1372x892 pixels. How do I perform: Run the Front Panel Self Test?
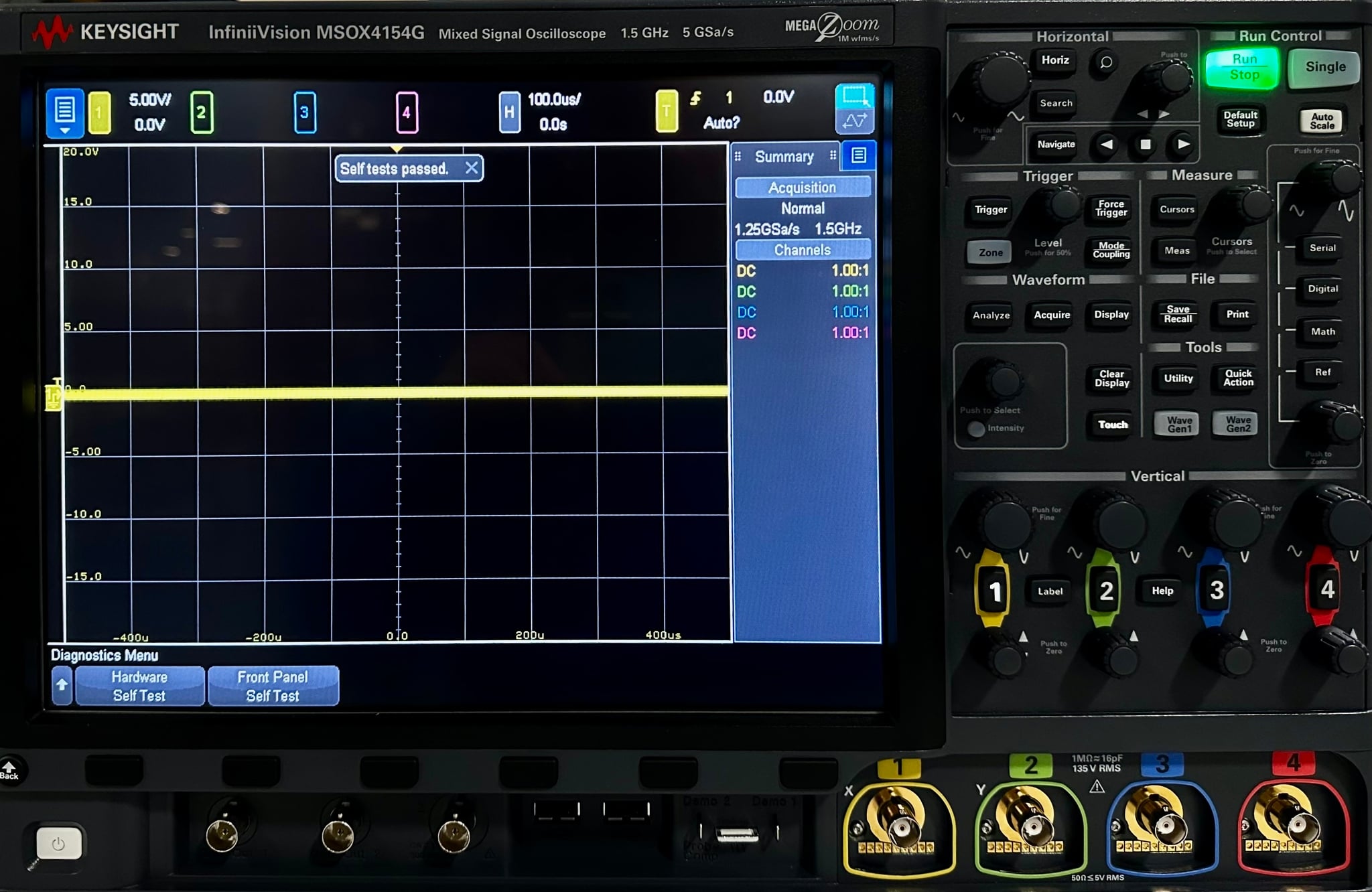(273, 686)
